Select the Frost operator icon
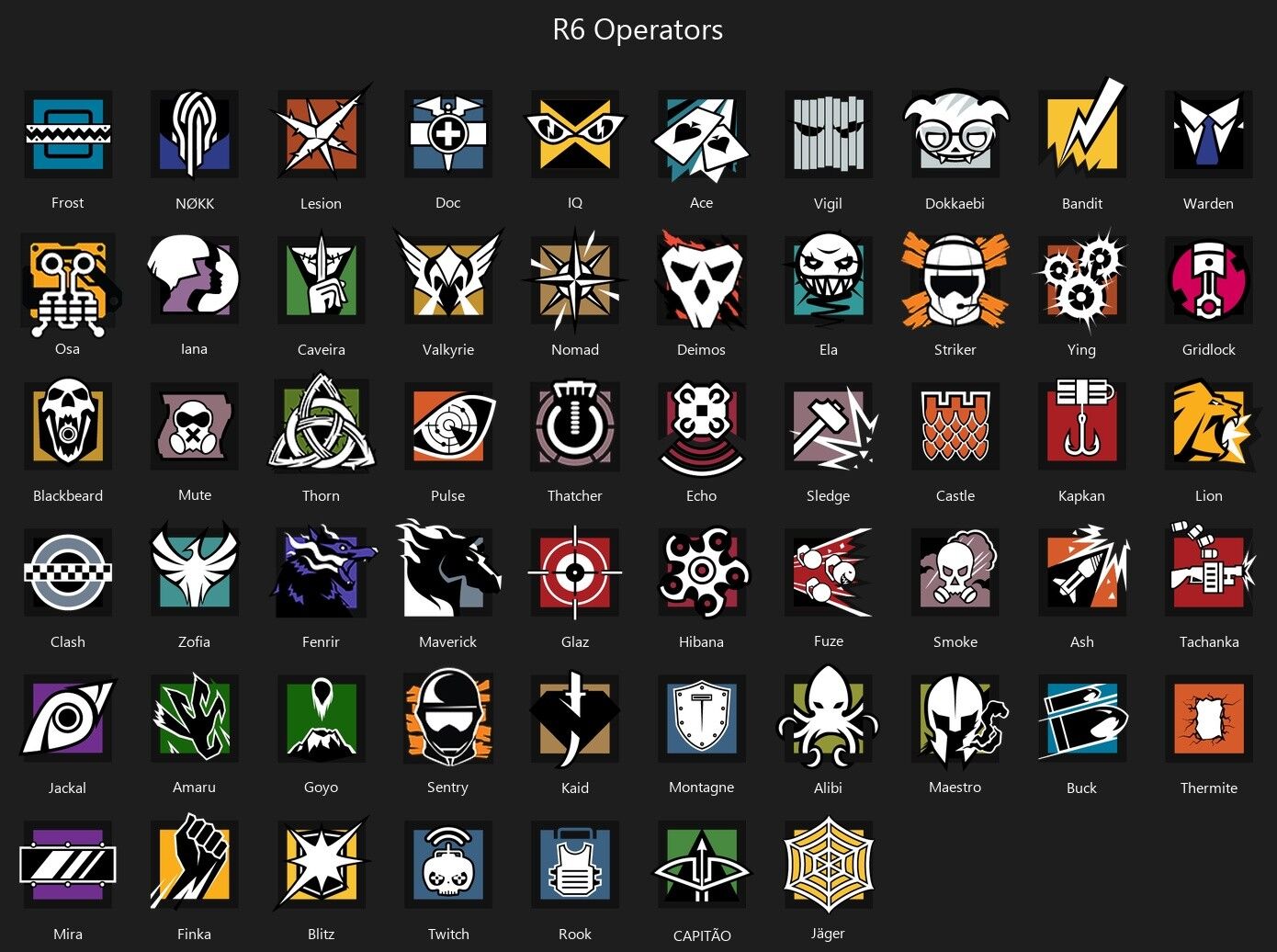Image resolution: width=1277 pixels, height=952 pixels. click(x=68, y=134)
